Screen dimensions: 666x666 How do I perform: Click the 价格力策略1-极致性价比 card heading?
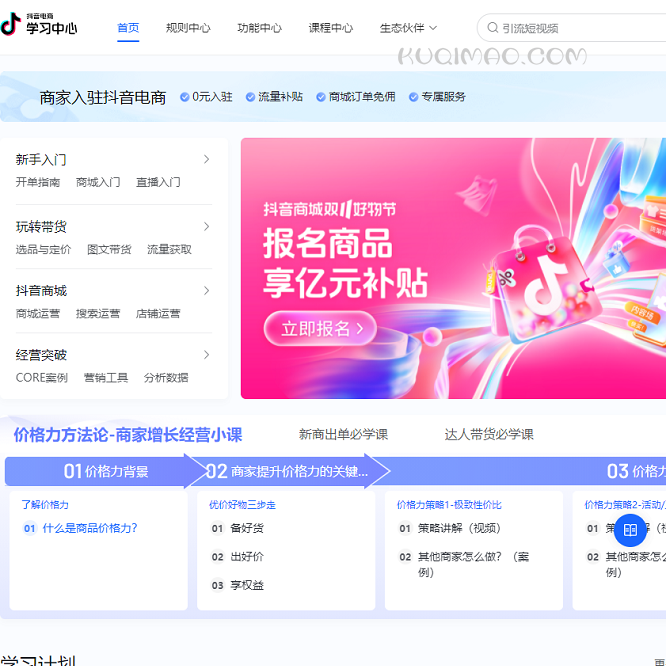[x=449, y=505]
